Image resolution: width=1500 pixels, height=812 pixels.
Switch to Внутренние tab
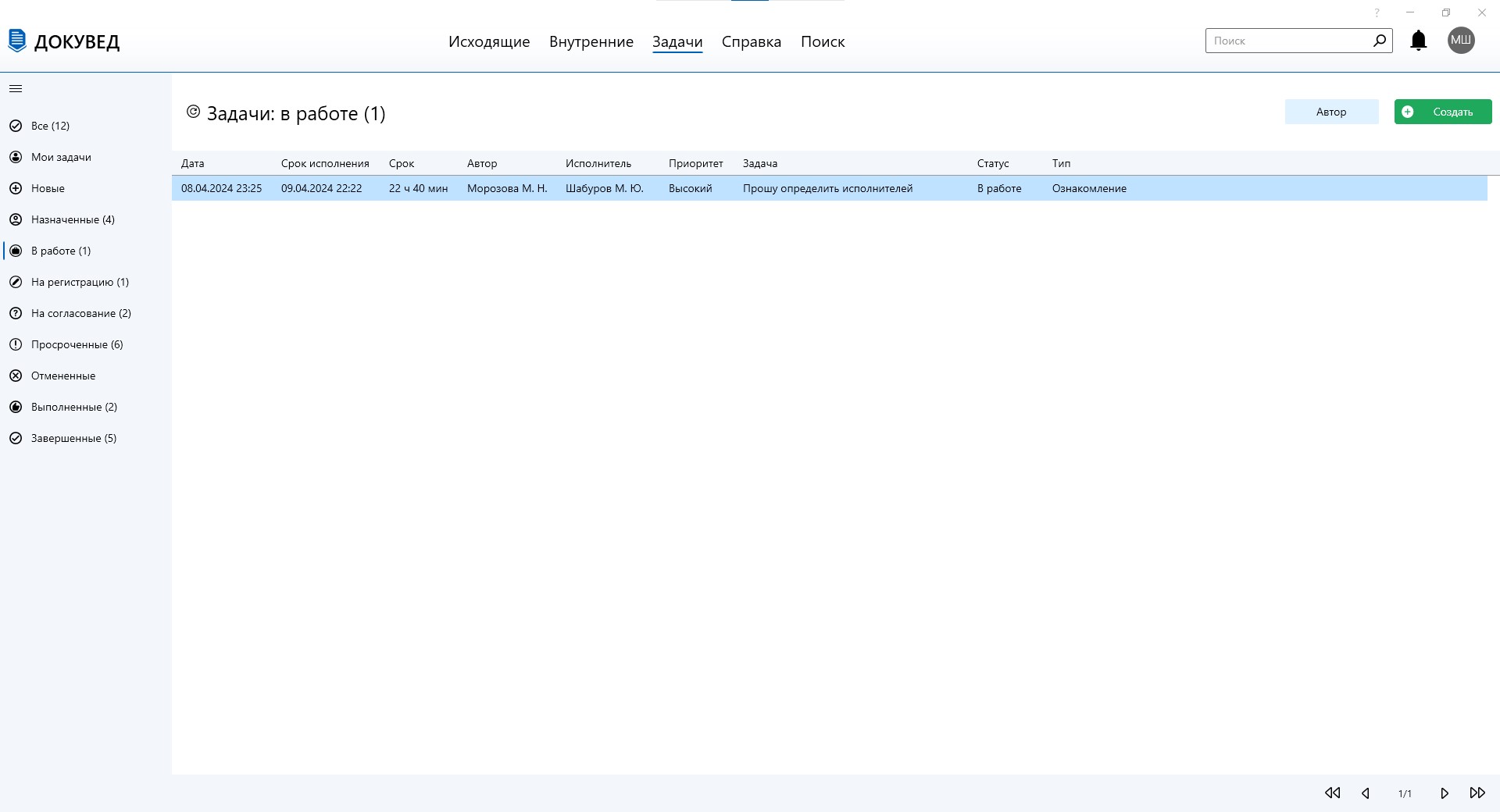591,41
